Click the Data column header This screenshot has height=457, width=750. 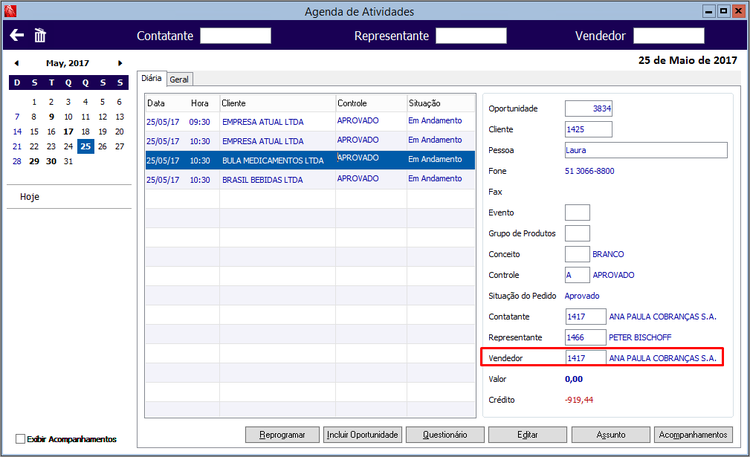[x=156, y=103]
